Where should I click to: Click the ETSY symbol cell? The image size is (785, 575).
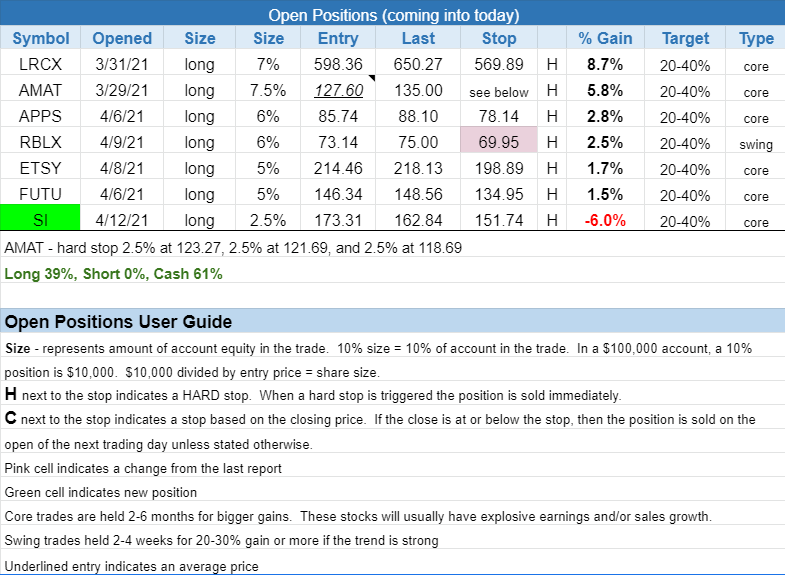tap(40, 168)
